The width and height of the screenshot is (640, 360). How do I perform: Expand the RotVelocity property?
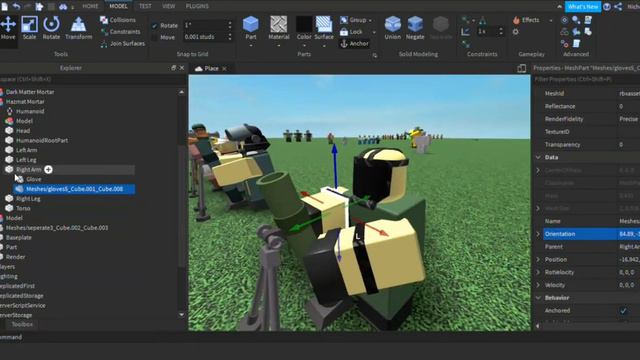pyautogui.click(x=538, y=272)
